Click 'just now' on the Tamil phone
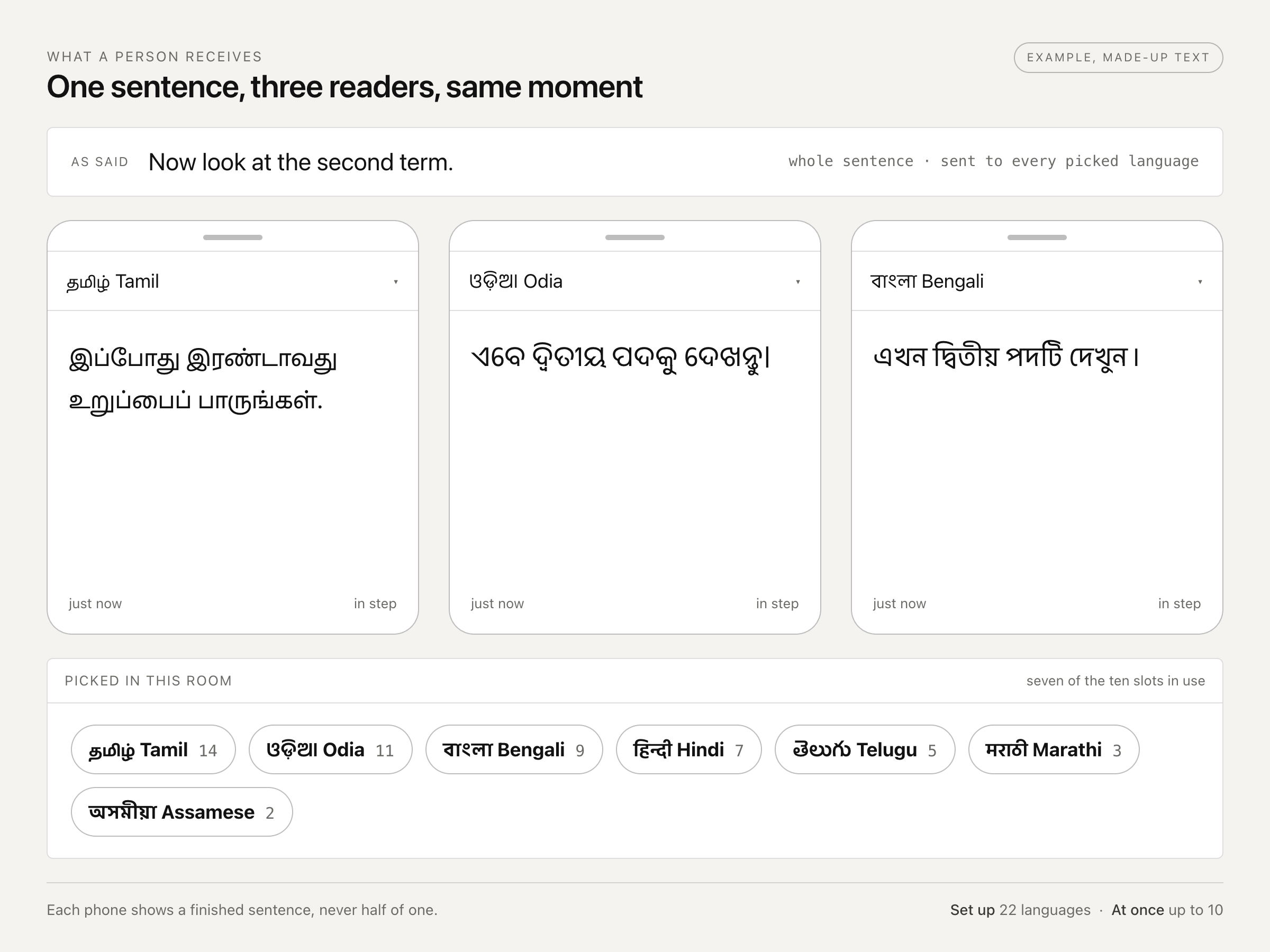 coord(95,603)
